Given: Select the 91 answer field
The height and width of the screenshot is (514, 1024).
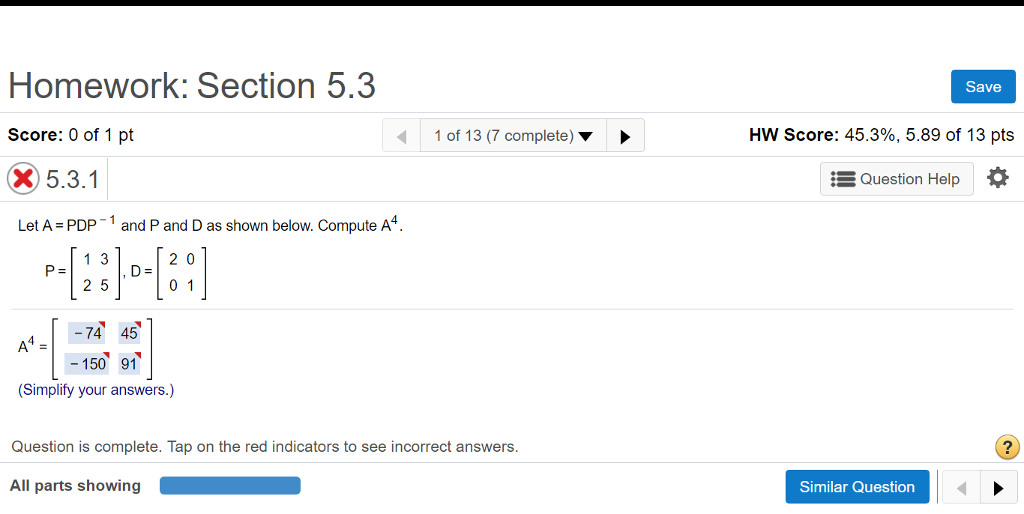Looking at the screenshot, I should (x=129, y=364).
